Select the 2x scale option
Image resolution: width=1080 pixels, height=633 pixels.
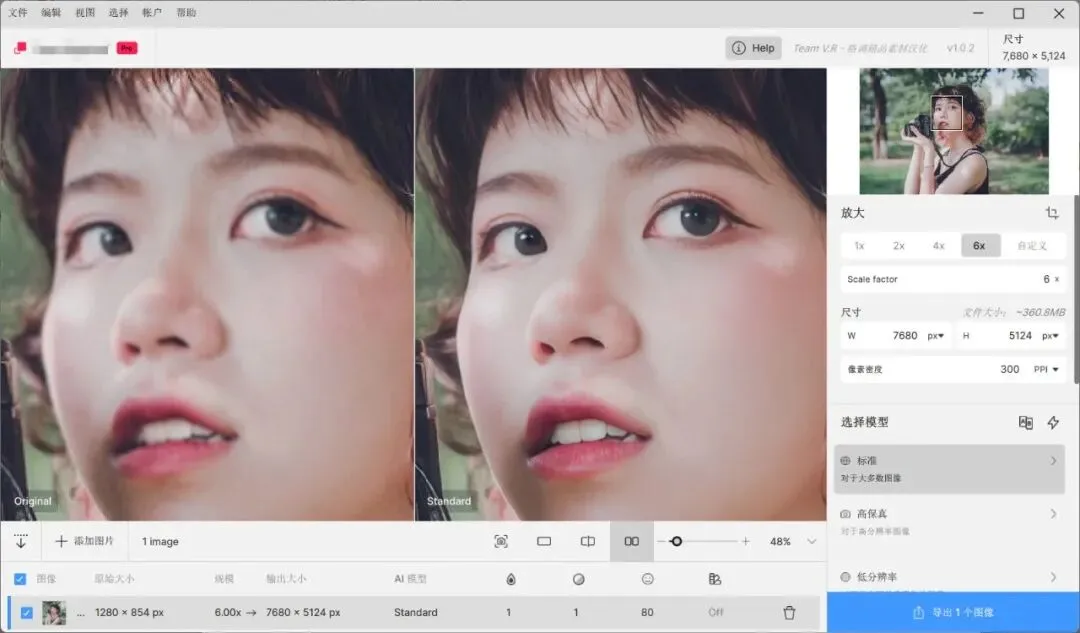pyautogui.click(x=899, y=246)
